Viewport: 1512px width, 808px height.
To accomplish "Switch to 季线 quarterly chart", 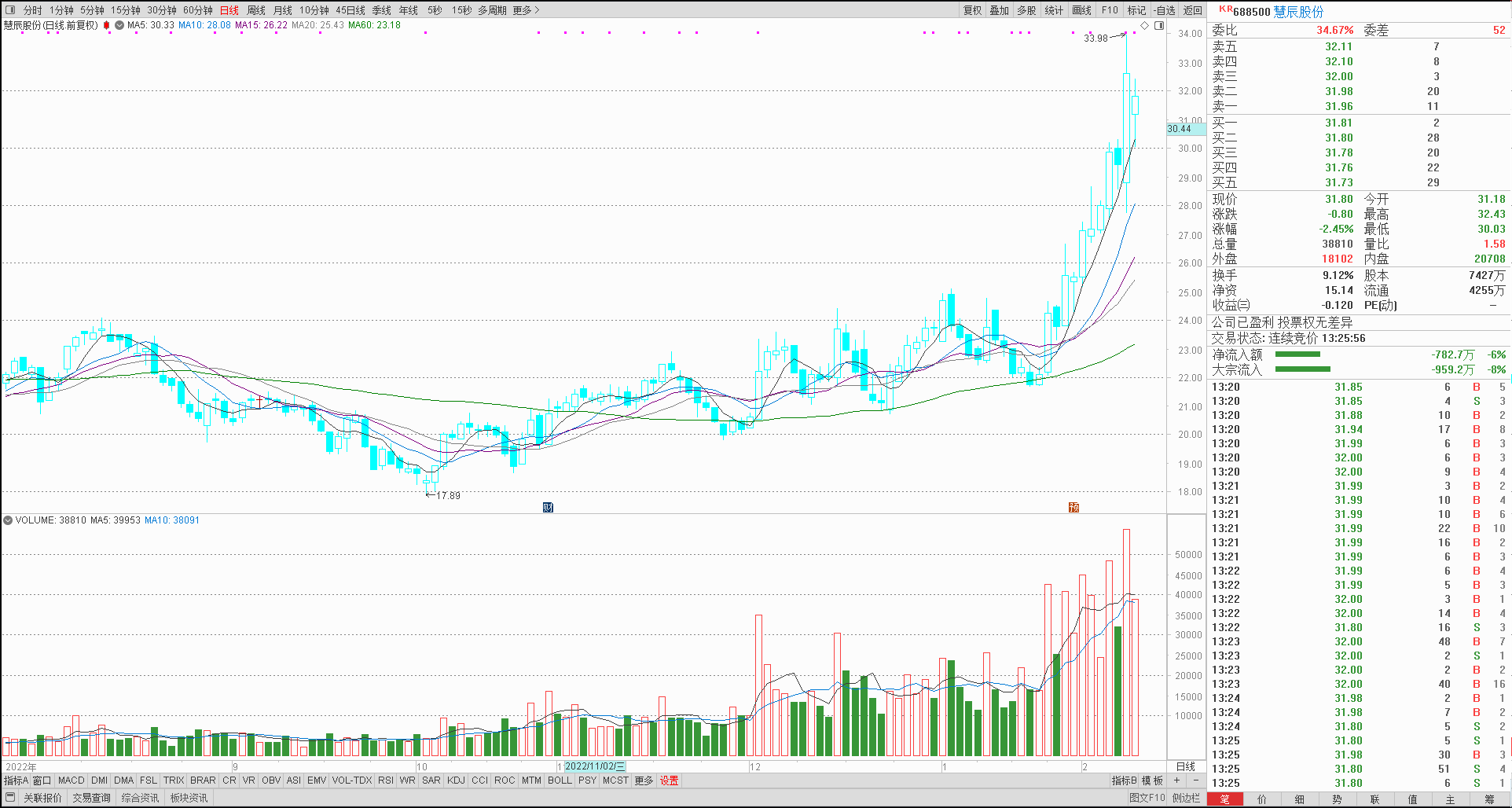I will tap(382, 10).
